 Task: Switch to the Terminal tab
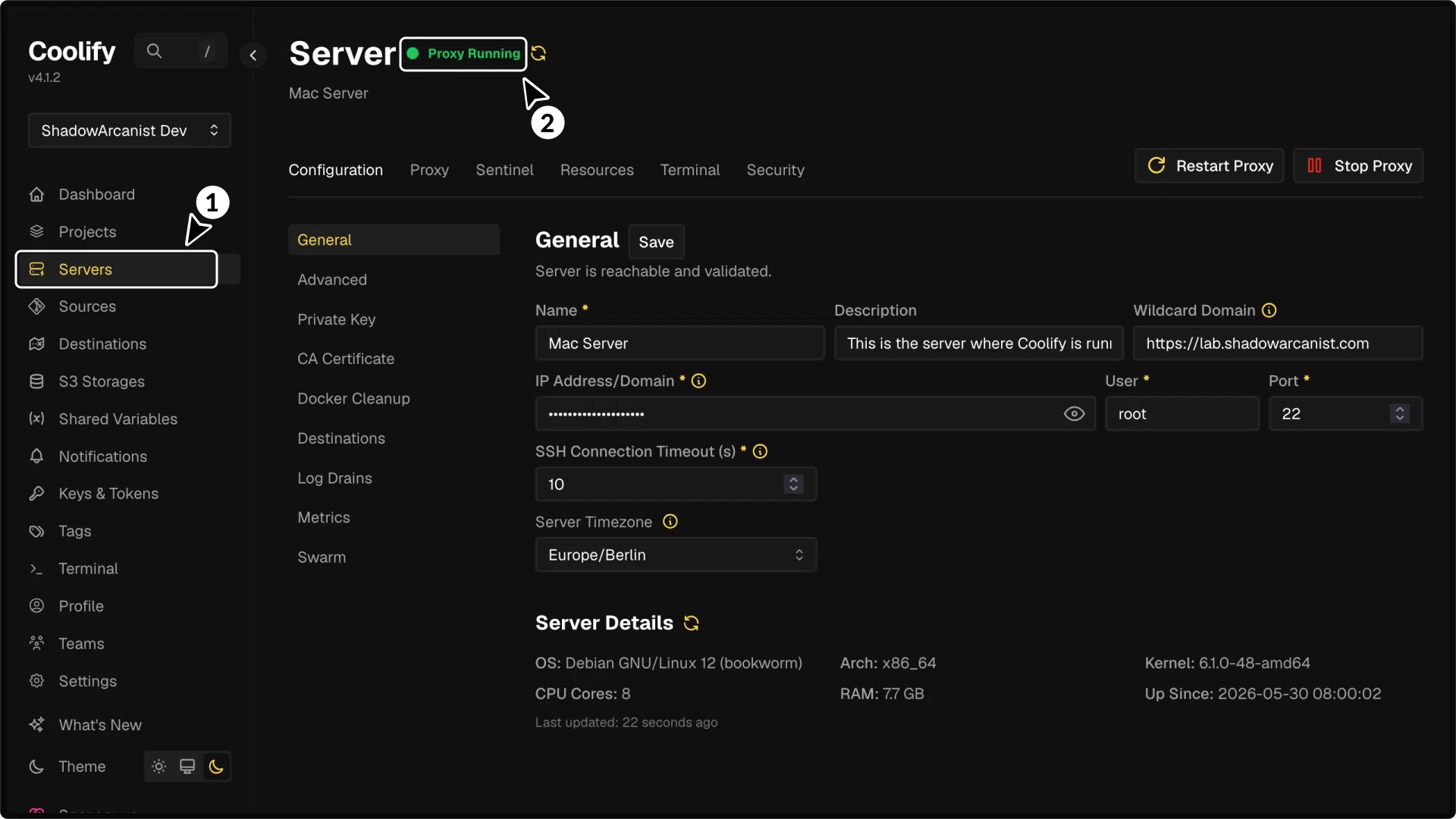690,170
